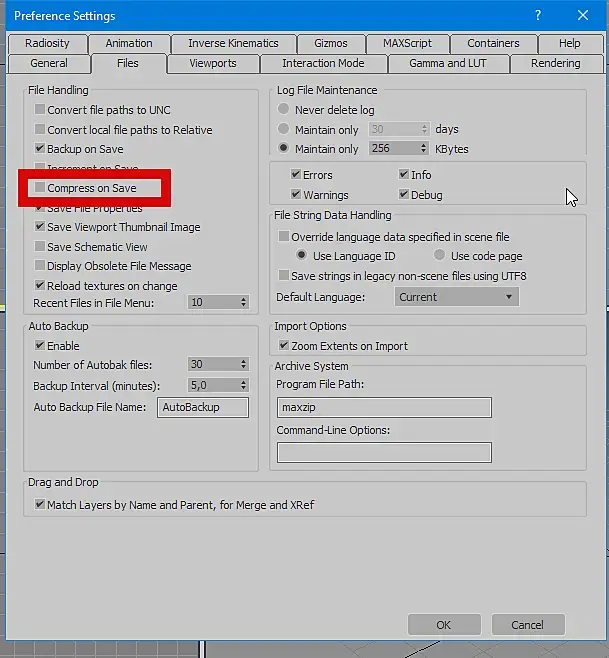Open the Default Language dropdown
Image resolution: width=609 pixels, height=658 pixels.
click(456, 297)
